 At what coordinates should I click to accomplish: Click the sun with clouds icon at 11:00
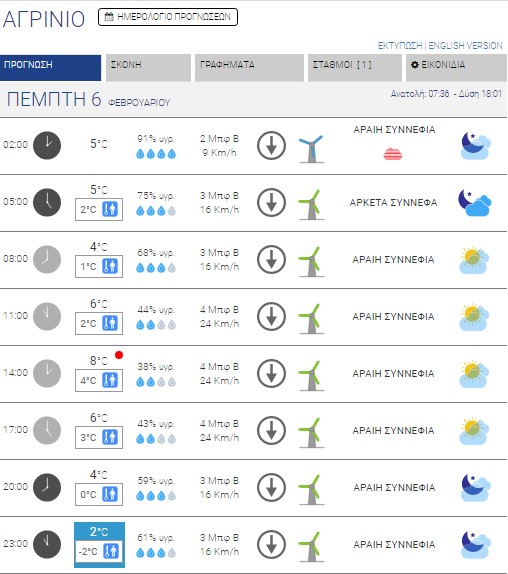click(x=474, y=317)
